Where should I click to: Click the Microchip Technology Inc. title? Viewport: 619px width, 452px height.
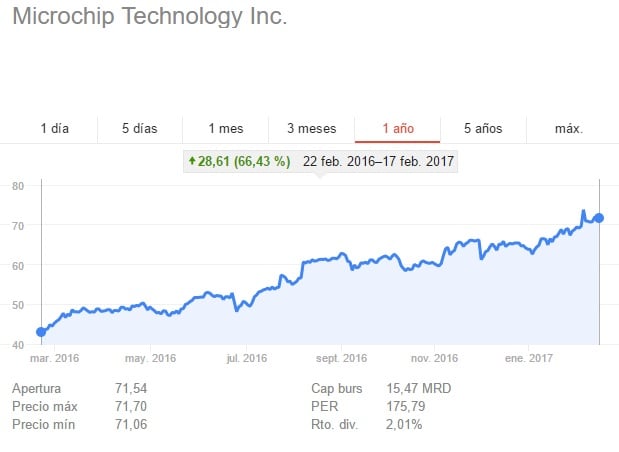(x=150, y=17)
